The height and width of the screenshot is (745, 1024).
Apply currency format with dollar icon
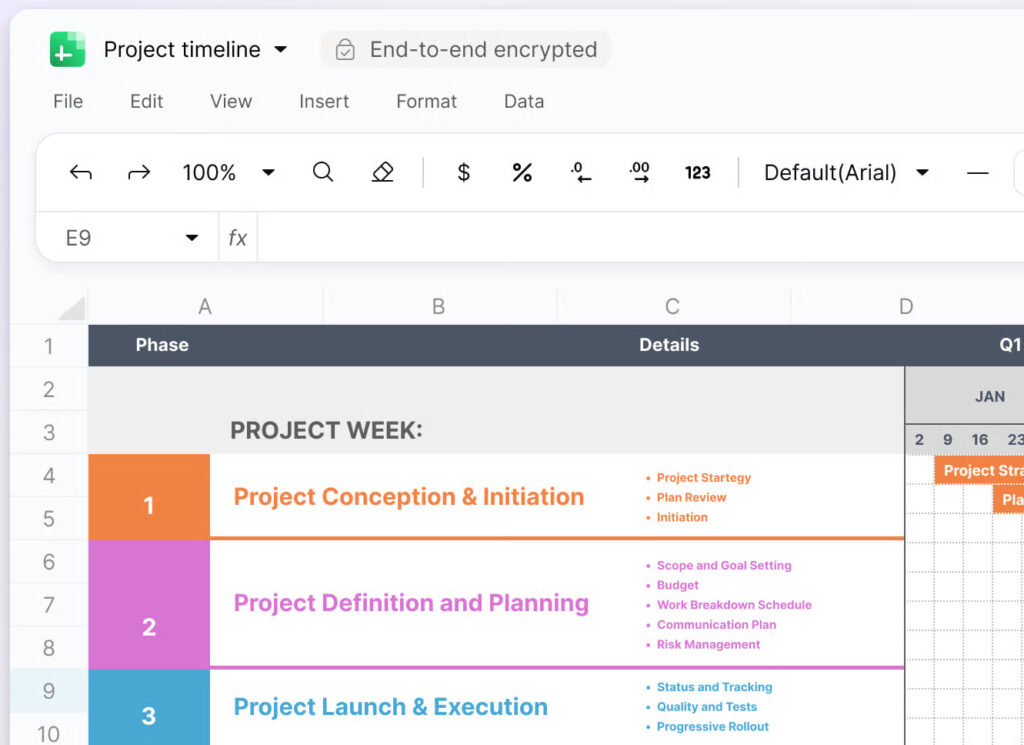[463, 173]
